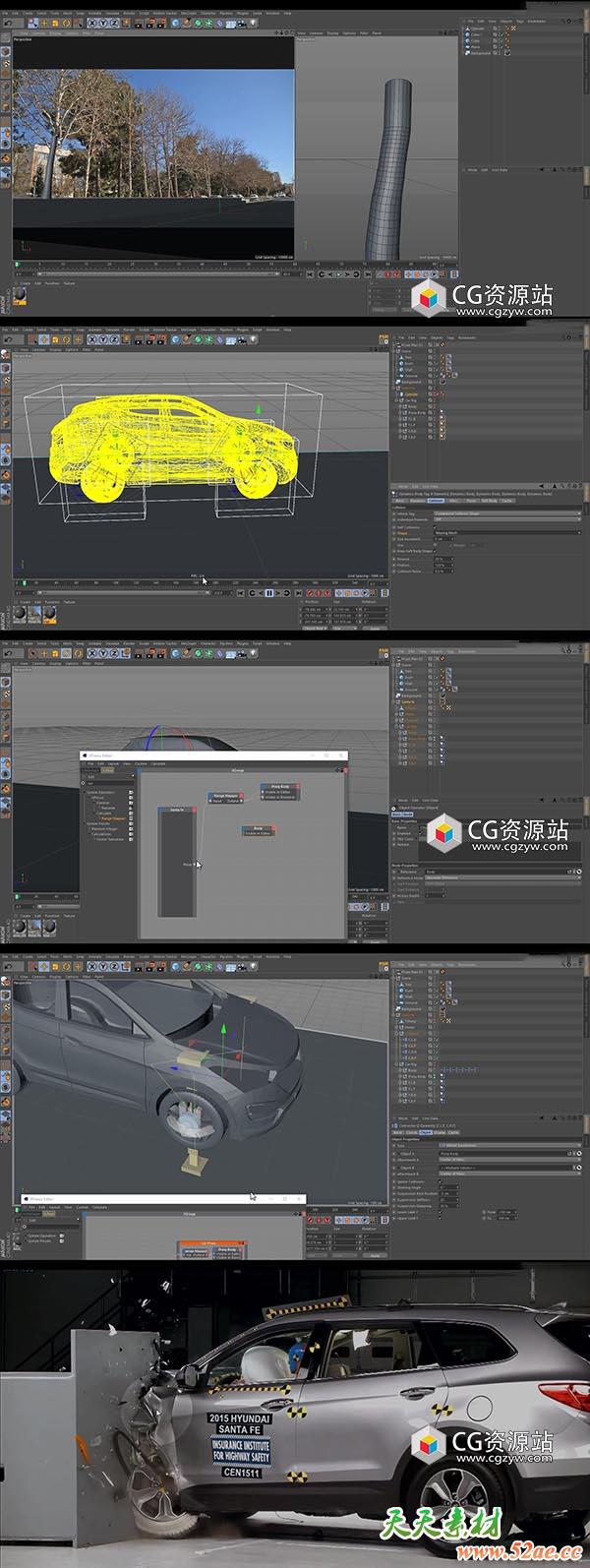Select Cylinder object in tree-photo scene object manager
Viewport: 590px width, 1568px height.
click(x=478, y=28)
